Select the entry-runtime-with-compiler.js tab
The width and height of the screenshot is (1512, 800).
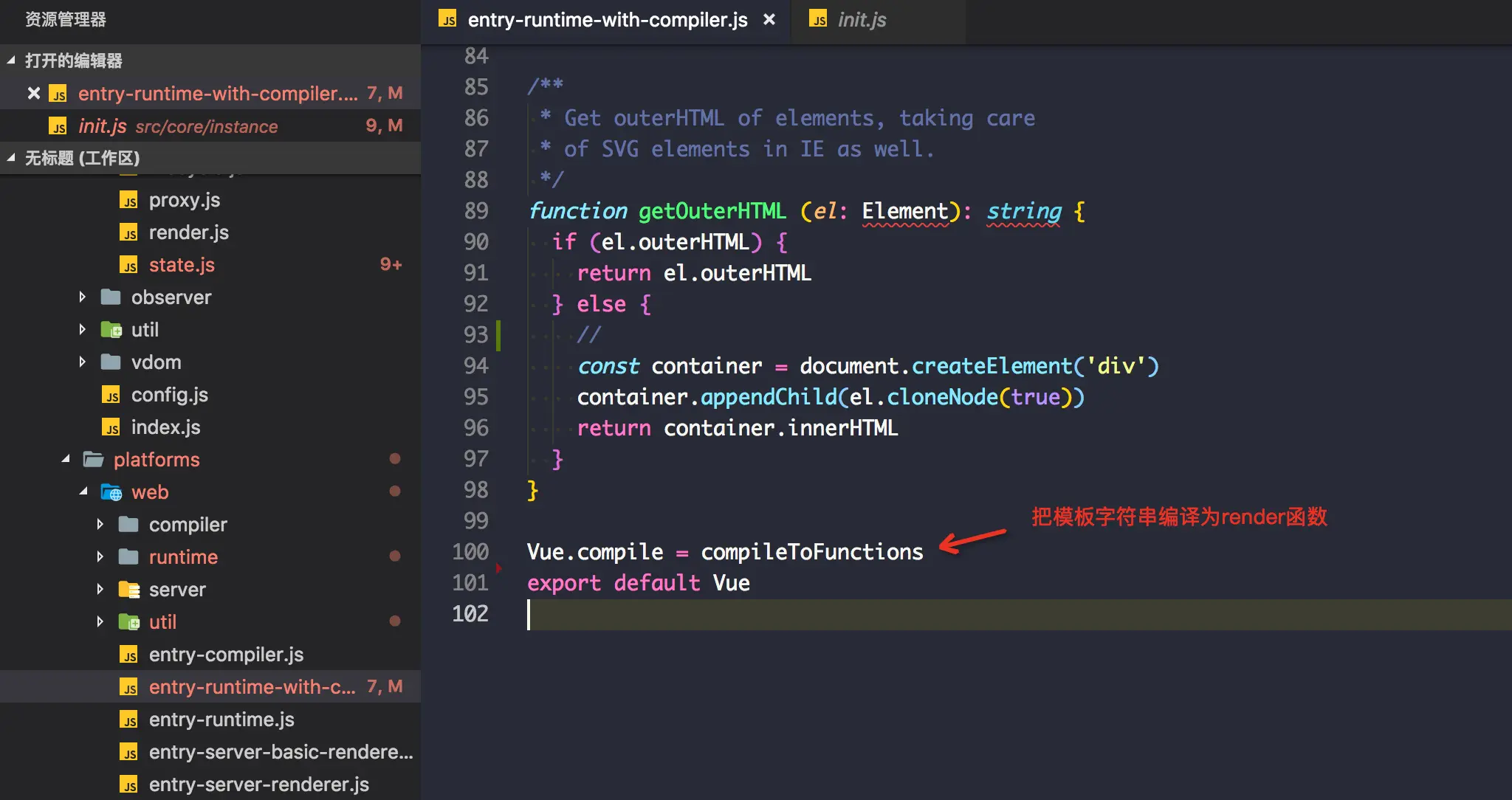605,19
